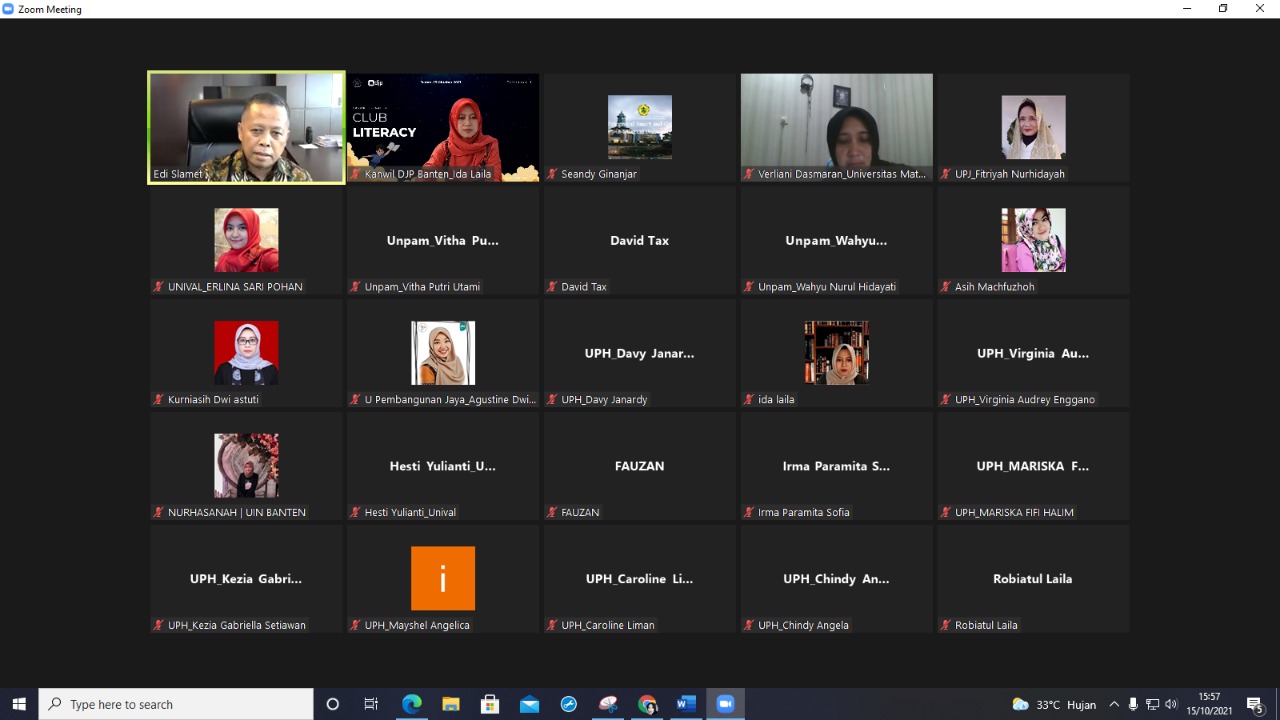The width and height of the screenshot is (1280, 720).
Task: Click the weather widget showing 33°C Hujan
Action: [1054, 704]
